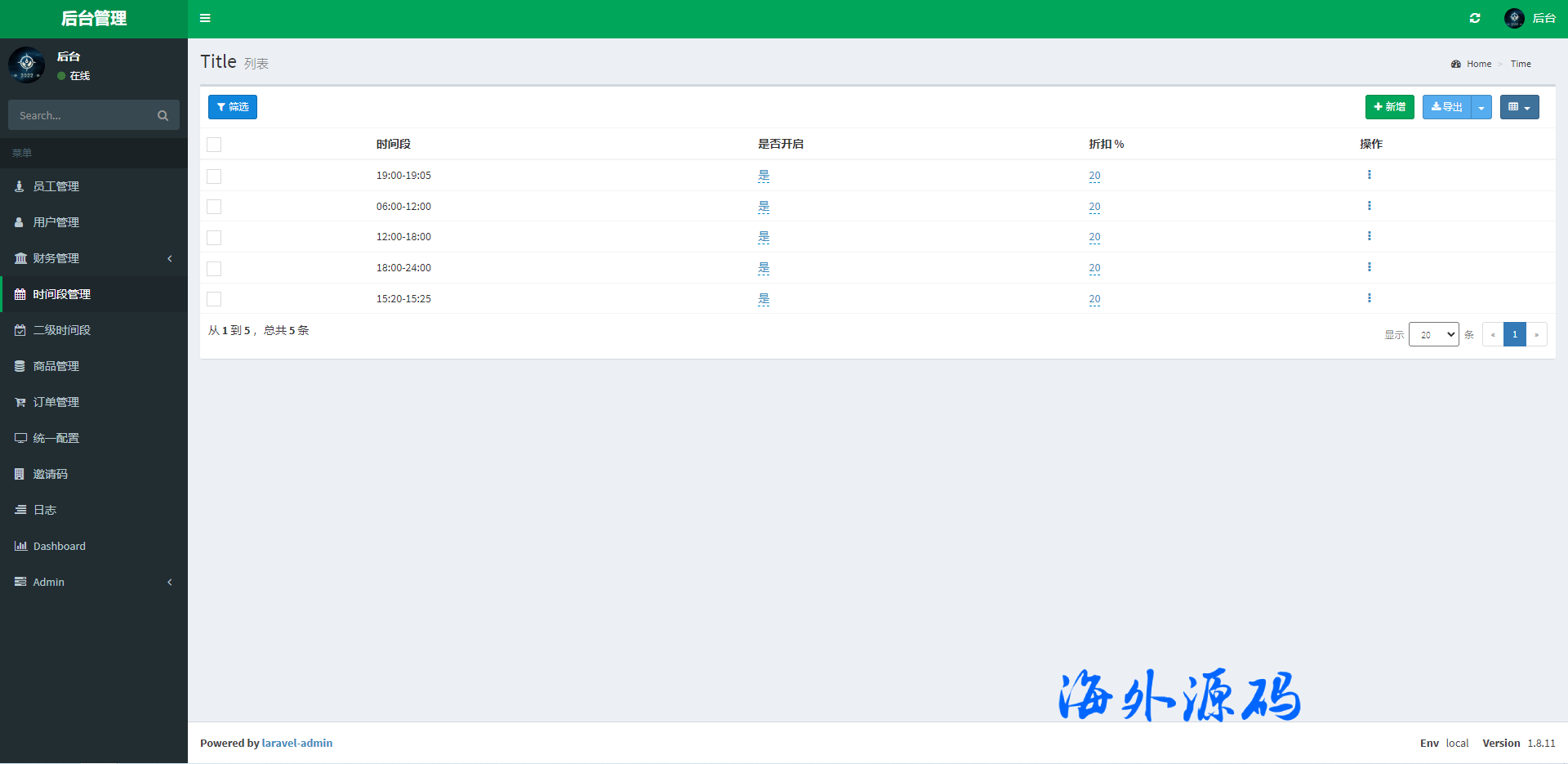
Task: Open the column selector dropdown
Action: (1519, 107)
